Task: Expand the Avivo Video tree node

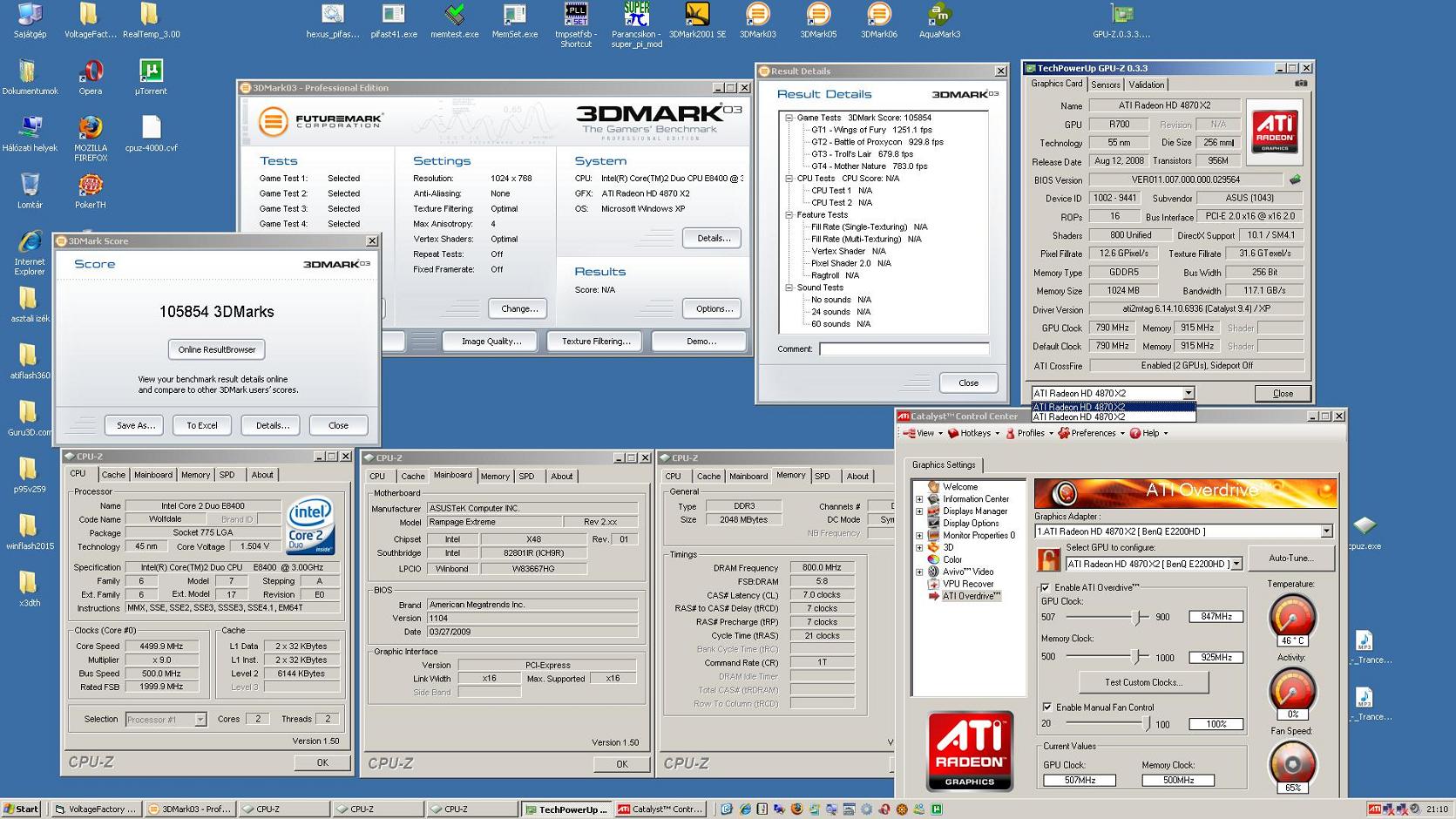Action: [919, 572]
